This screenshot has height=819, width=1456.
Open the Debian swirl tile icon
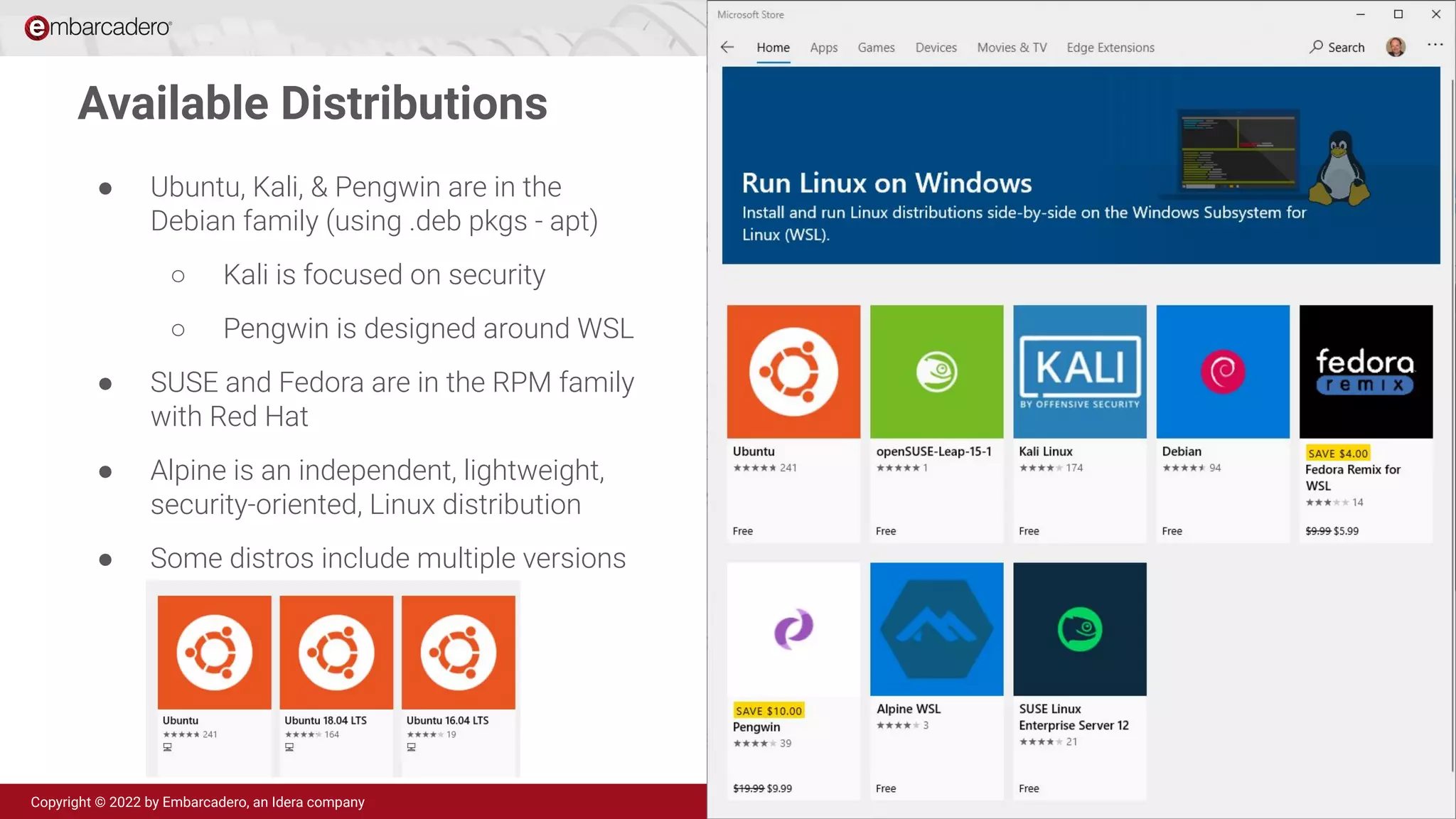pos(1223,372)
